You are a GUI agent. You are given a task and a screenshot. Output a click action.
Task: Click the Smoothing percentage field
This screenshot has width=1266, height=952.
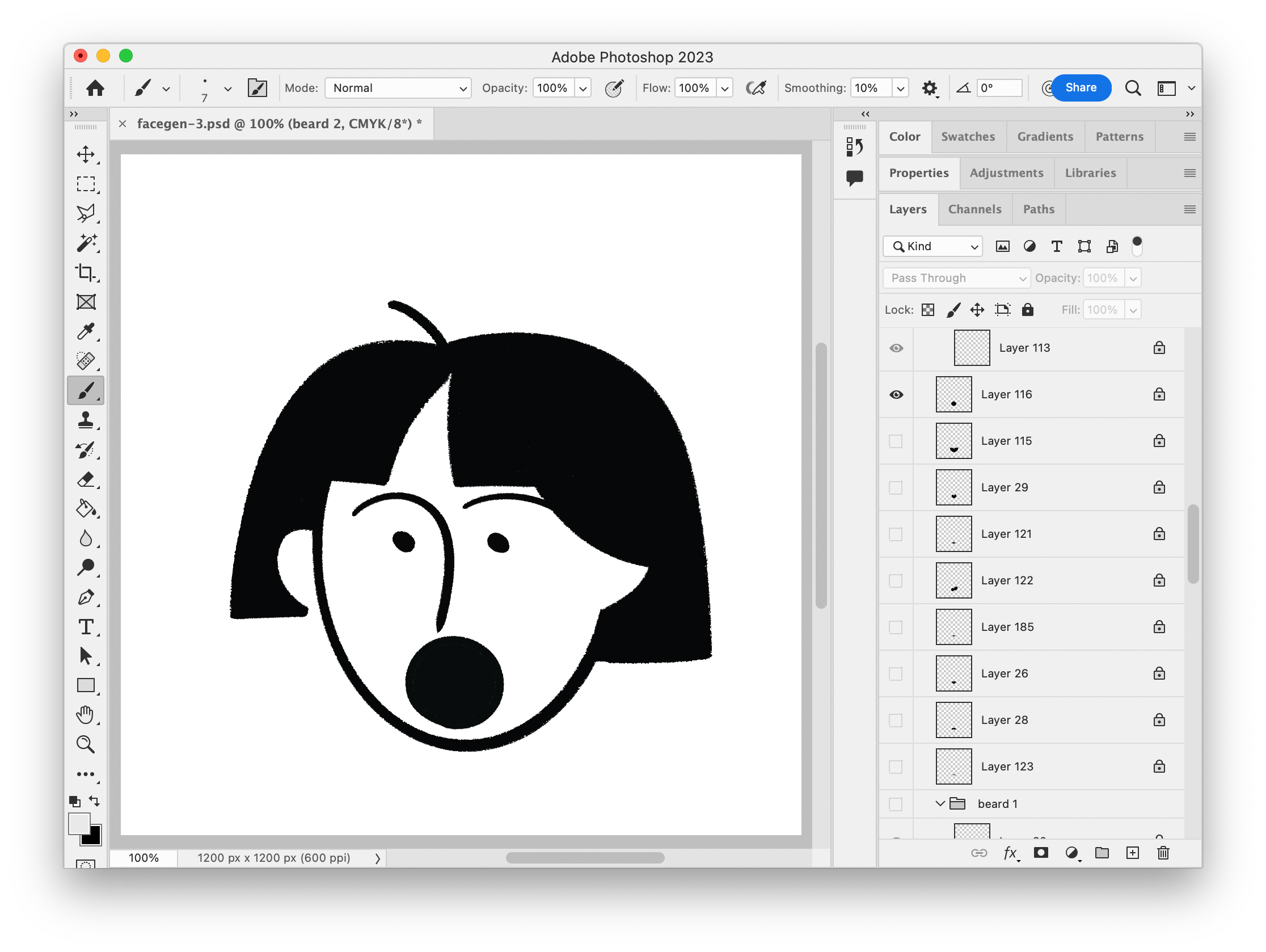tap(870, 88)
